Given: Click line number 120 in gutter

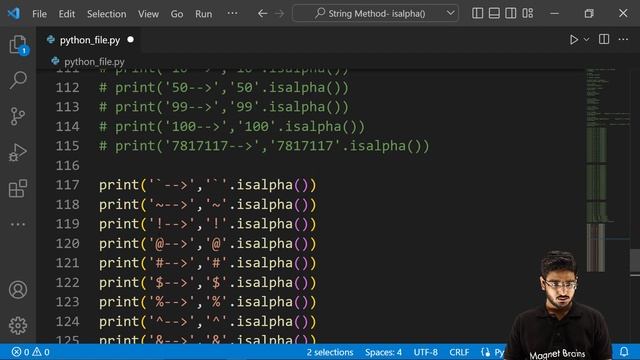Looking at the screenshot, I should click(67, 244).
